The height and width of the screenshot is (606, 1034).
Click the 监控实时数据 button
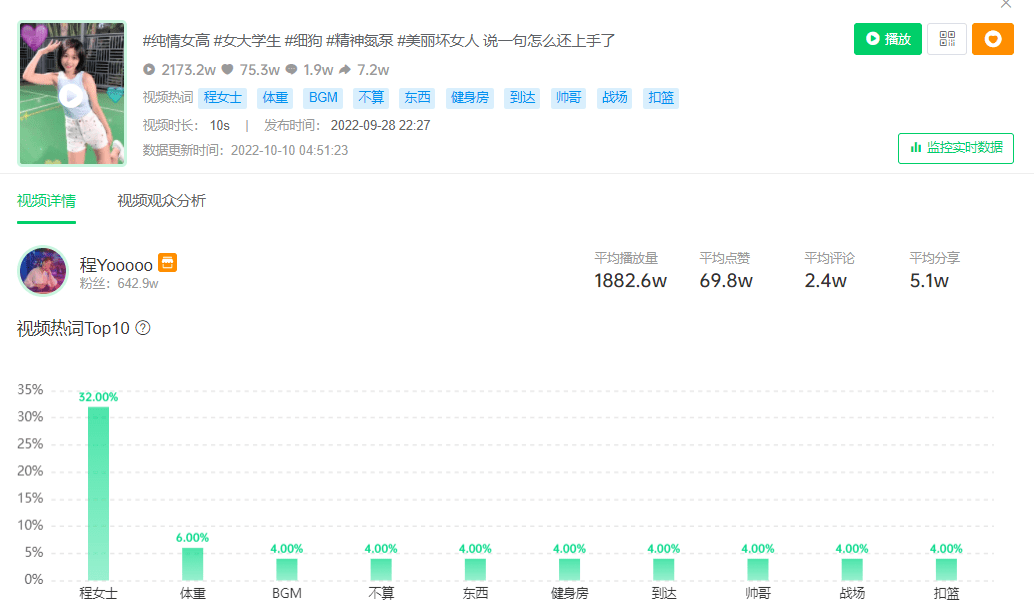tap(955, 148)
